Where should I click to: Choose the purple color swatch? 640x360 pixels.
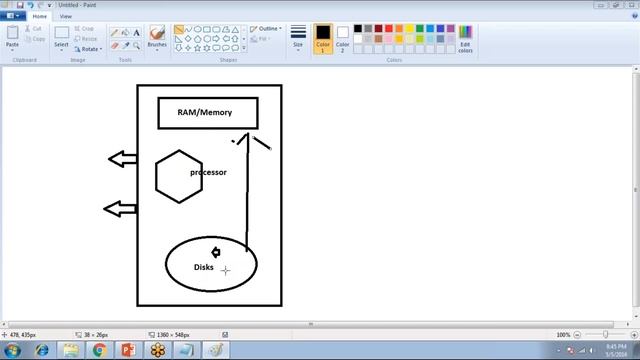tap(451, 28)
